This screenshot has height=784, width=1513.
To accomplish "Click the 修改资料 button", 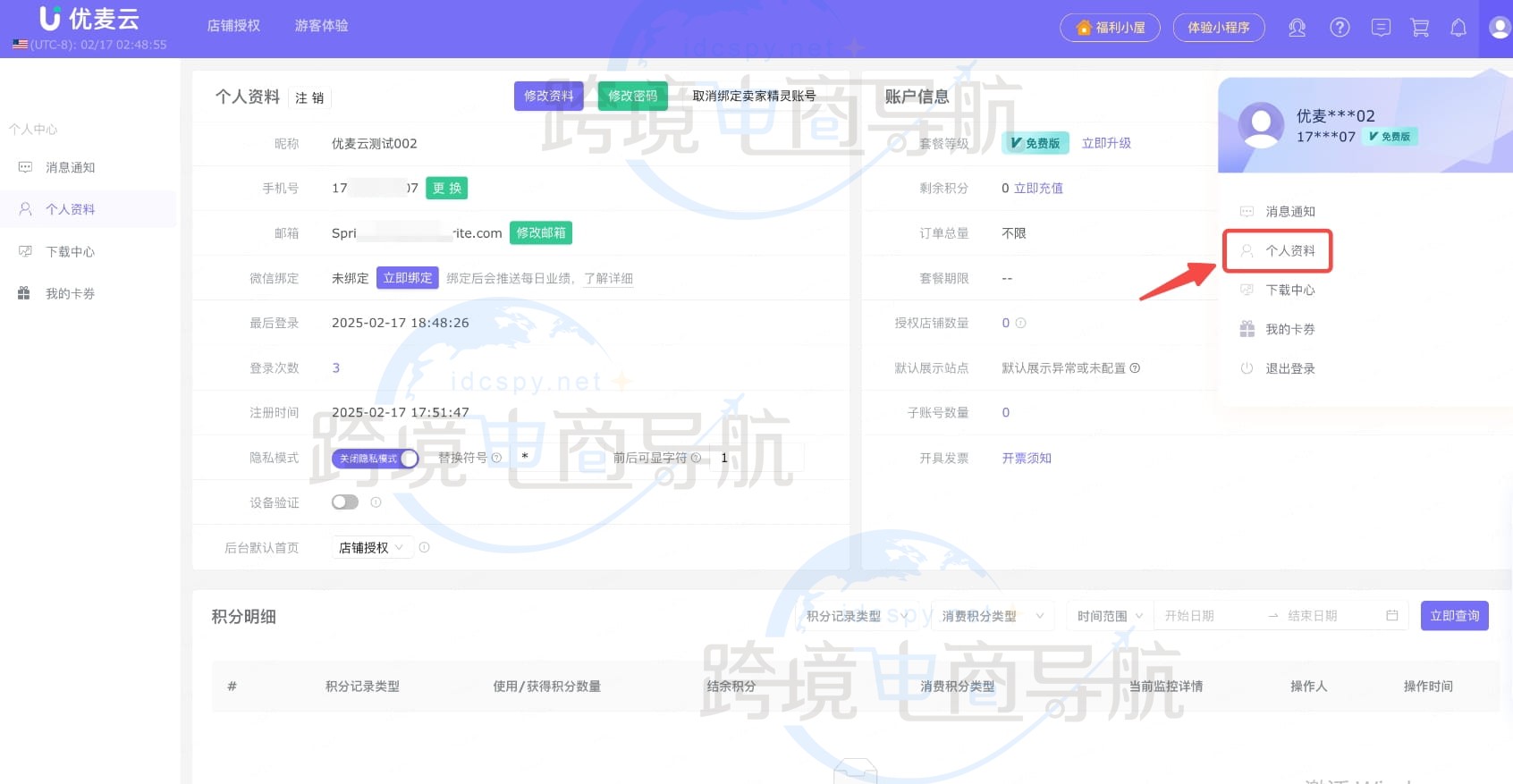I will pos(548,96).
